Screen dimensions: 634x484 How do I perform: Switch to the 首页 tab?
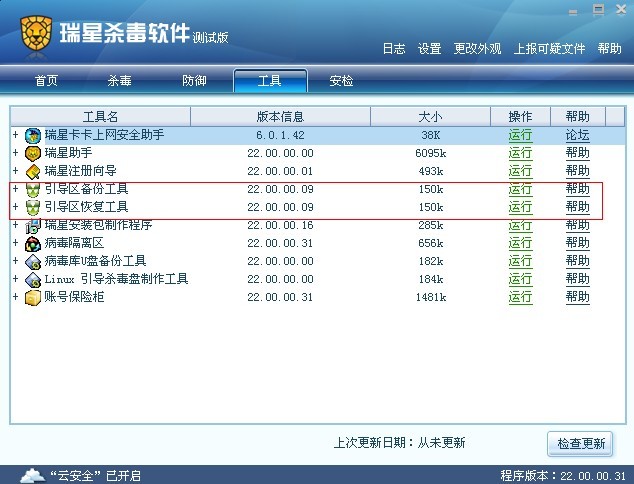point(46,80)
